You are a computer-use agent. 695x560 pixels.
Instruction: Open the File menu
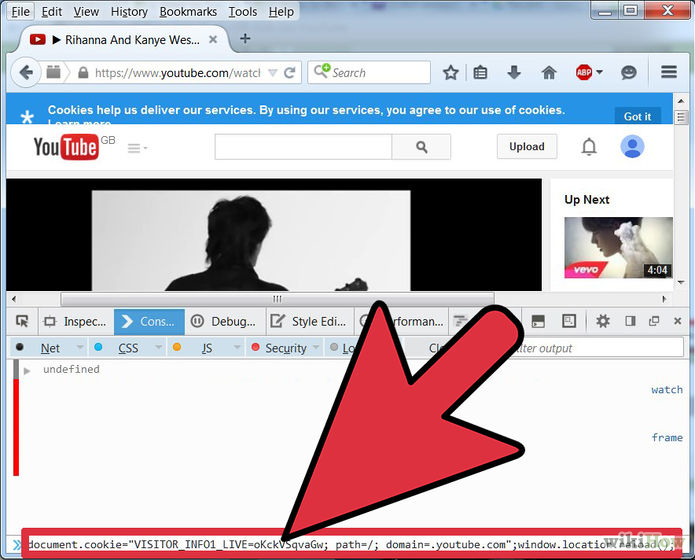(x=20, y=12)
